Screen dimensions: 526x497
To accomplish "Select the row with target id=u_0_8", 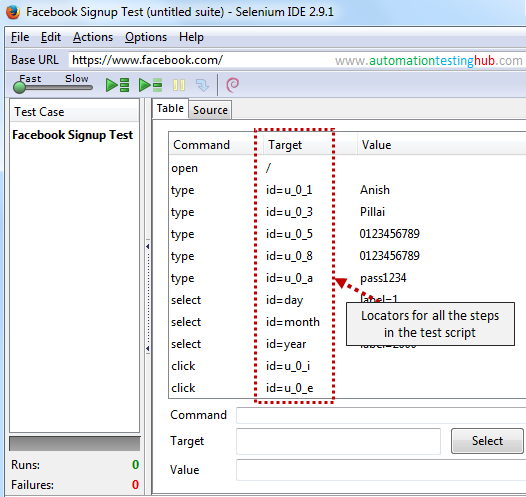I will click(348, 256).
